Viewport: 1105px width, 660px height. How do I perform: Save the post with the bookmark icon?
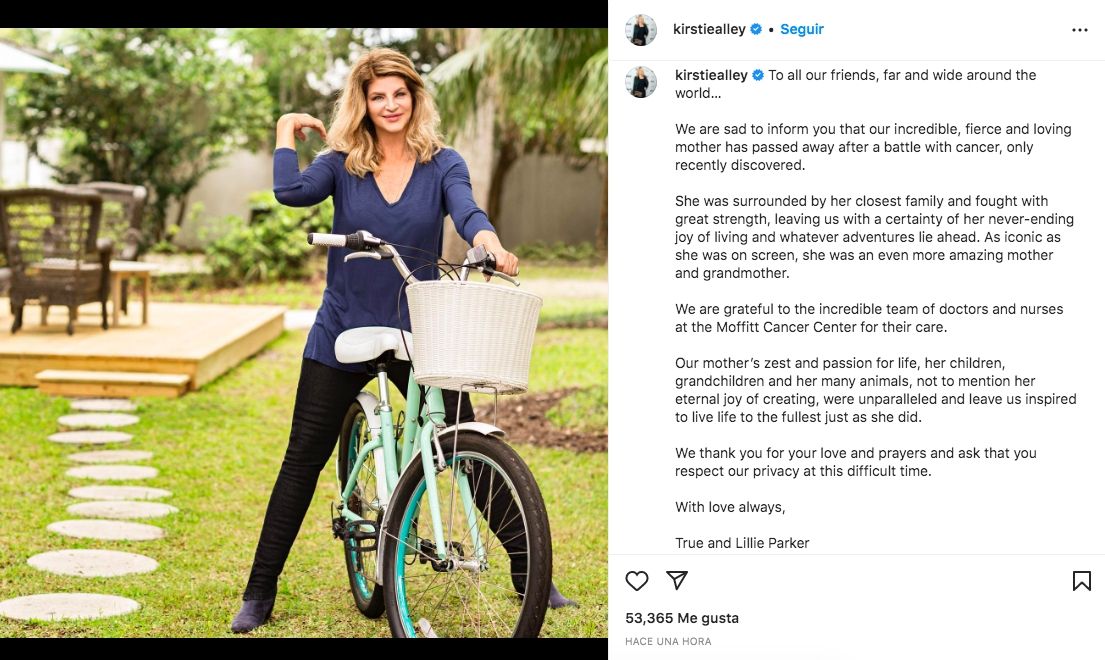pos(1082,580)
